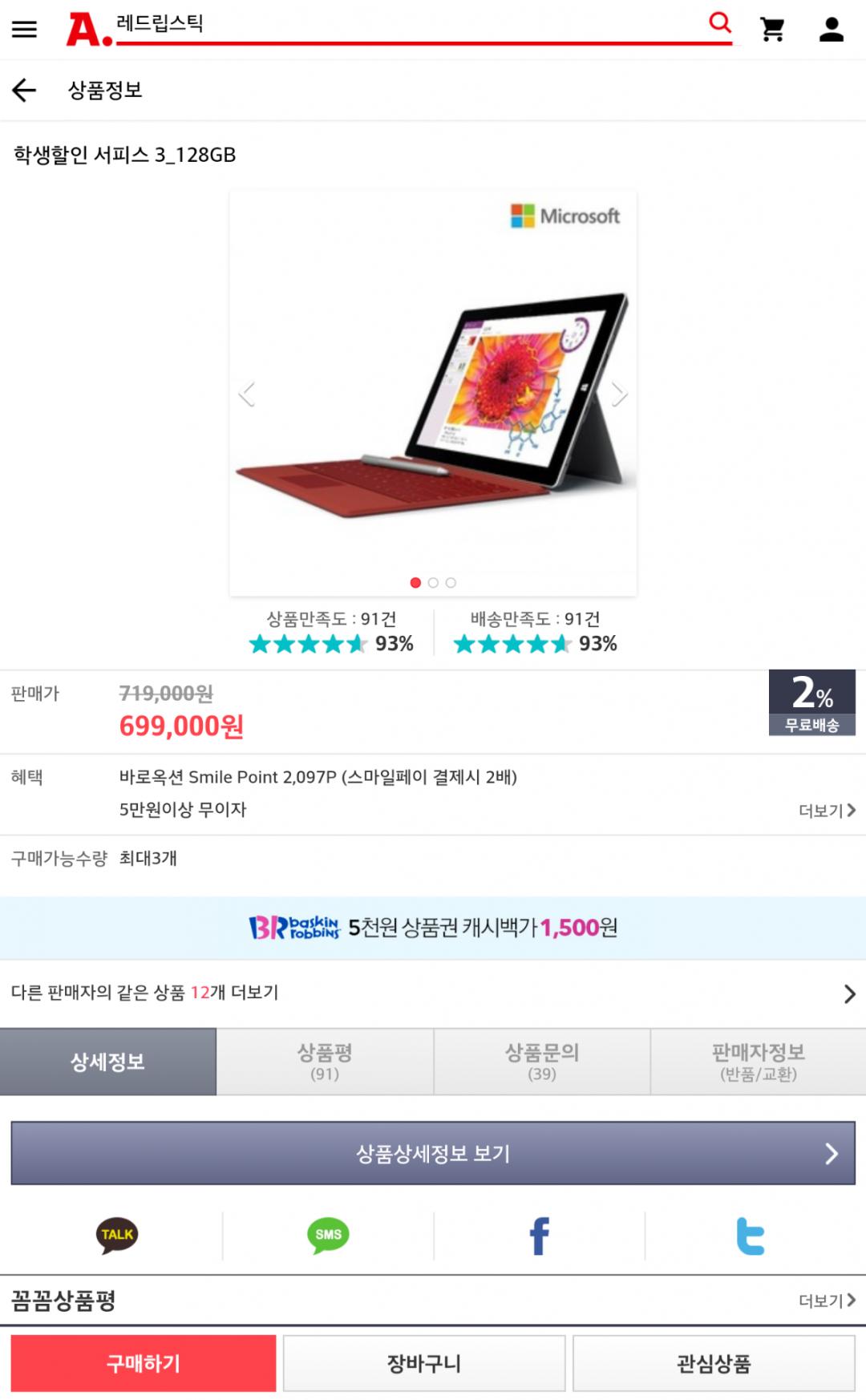Expand 꼼꼼상품평 더보기
This screenshot has width=866, height=1400.
[828, 1301]
